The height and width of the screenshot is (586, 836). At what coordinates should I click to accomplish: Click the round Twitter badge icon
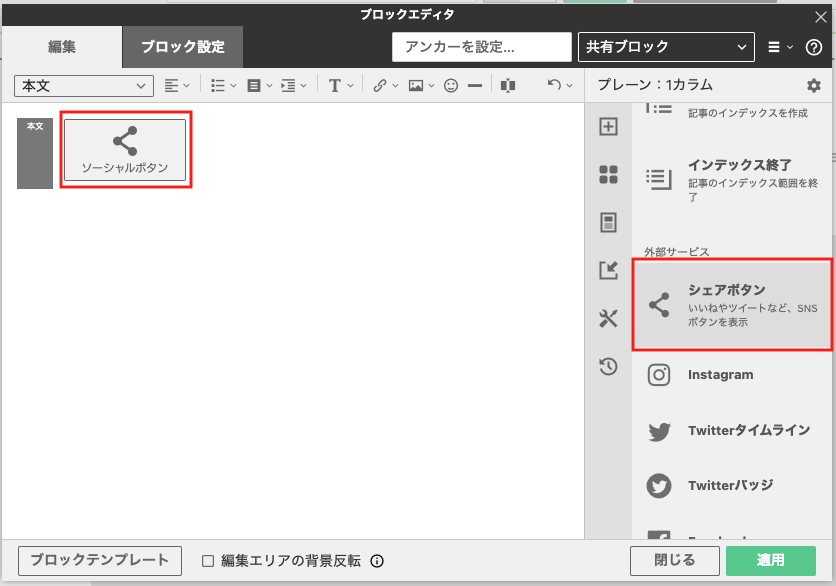pos(659,486)
